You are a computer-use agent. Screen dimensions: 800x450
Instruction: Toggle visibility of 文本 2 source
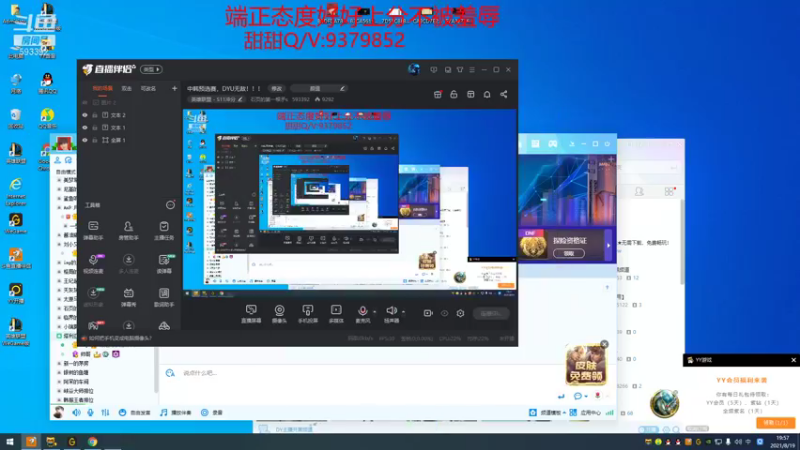(85, 115)
